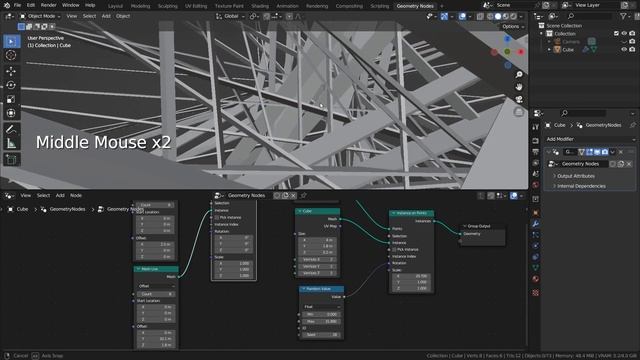The height and width of the screenshot is (360, 640).
Task: Select the 3D Cursor tool
Action: tap(11, 55)
